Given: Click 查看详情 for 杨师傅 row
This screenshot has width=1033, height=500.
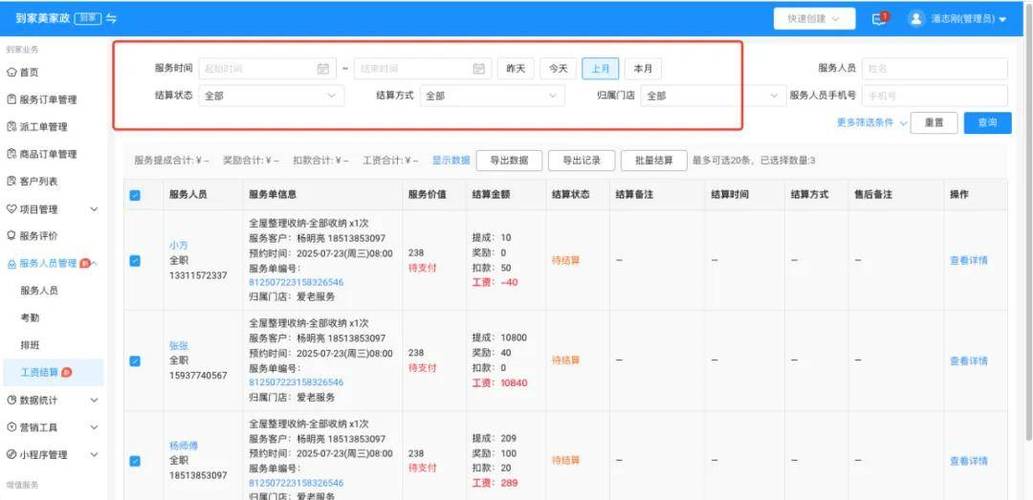Looking at the screenshot, I should pyautogui.click(x=968, y=461).
